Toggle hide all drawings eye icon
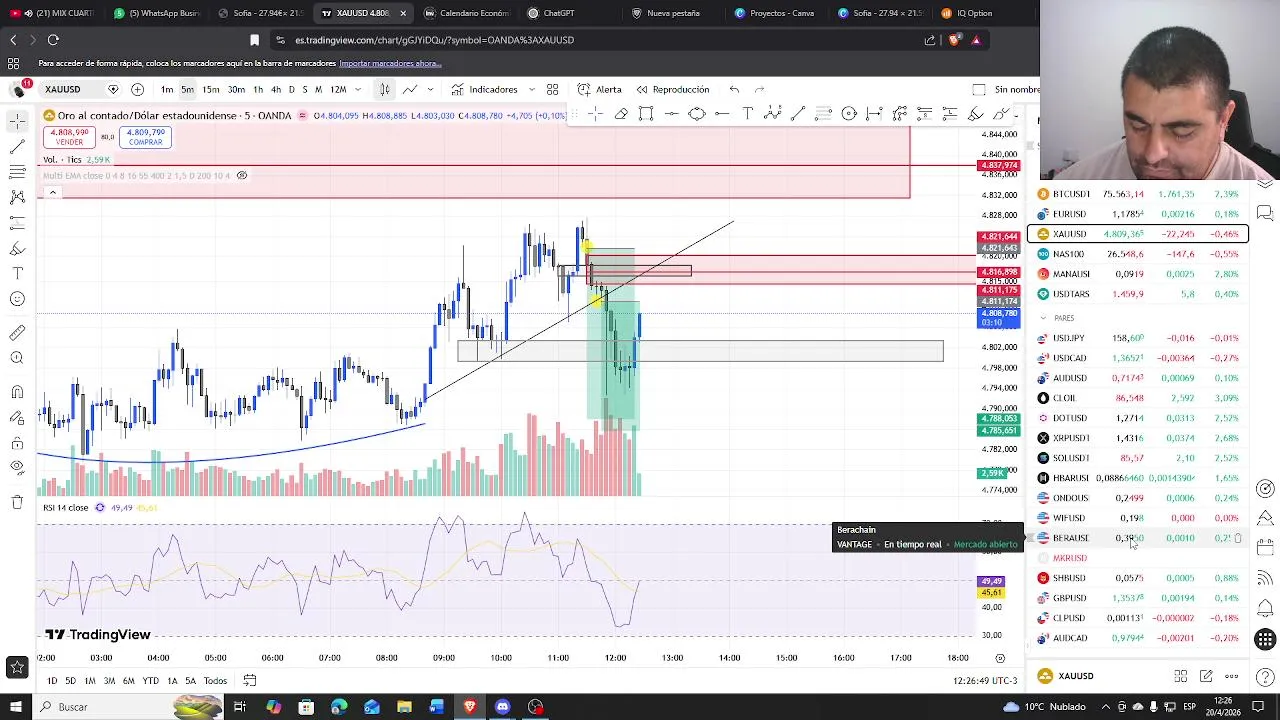1280x720 pixels. pyautogui.click(x=17, y=468)
